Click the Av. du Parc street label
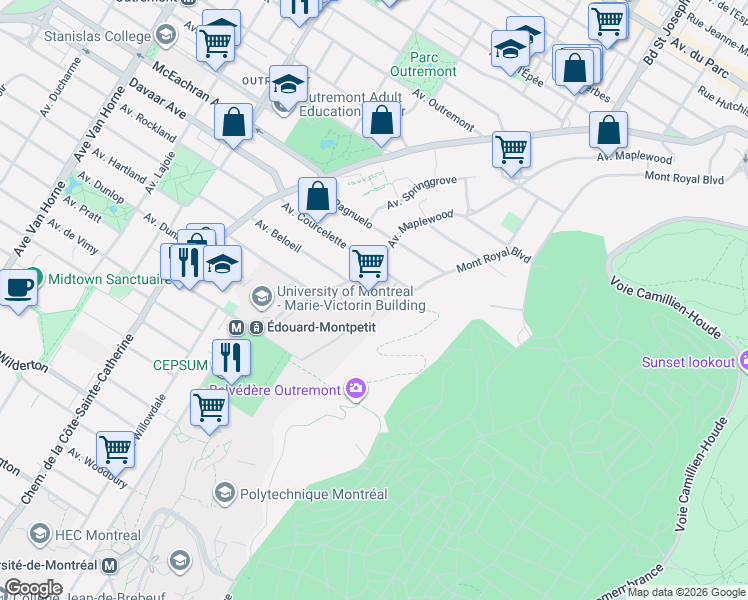Screen dimensions: 748x600 699,58
